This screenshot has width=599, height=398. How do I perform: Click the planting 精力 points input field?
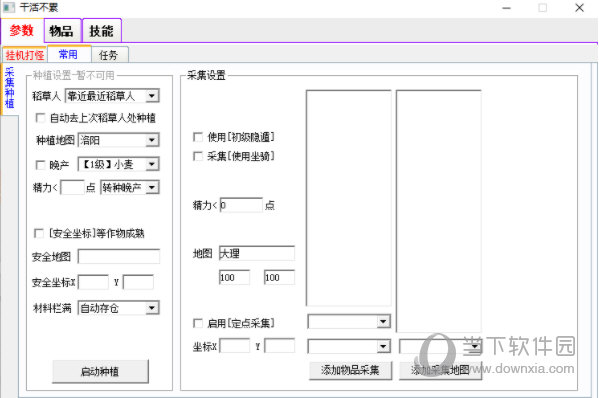click(72, 187)
